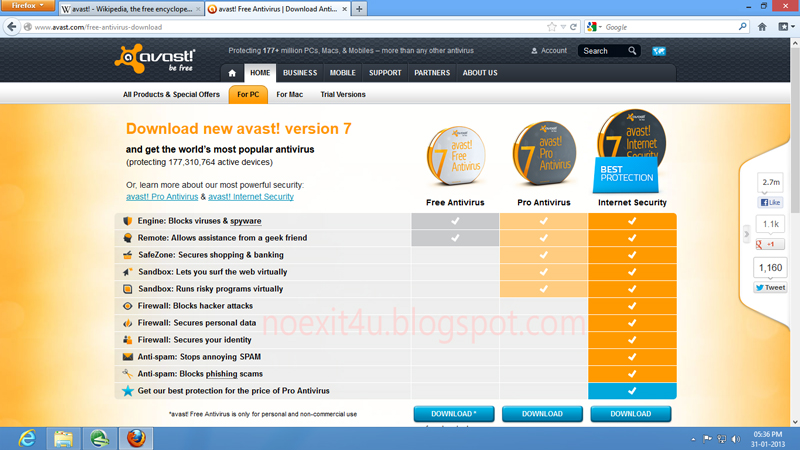Click the SafeZone shopping basket icon
Viewport: 800px width, 450px height.
pyautogui.click(x=128, y=255)
